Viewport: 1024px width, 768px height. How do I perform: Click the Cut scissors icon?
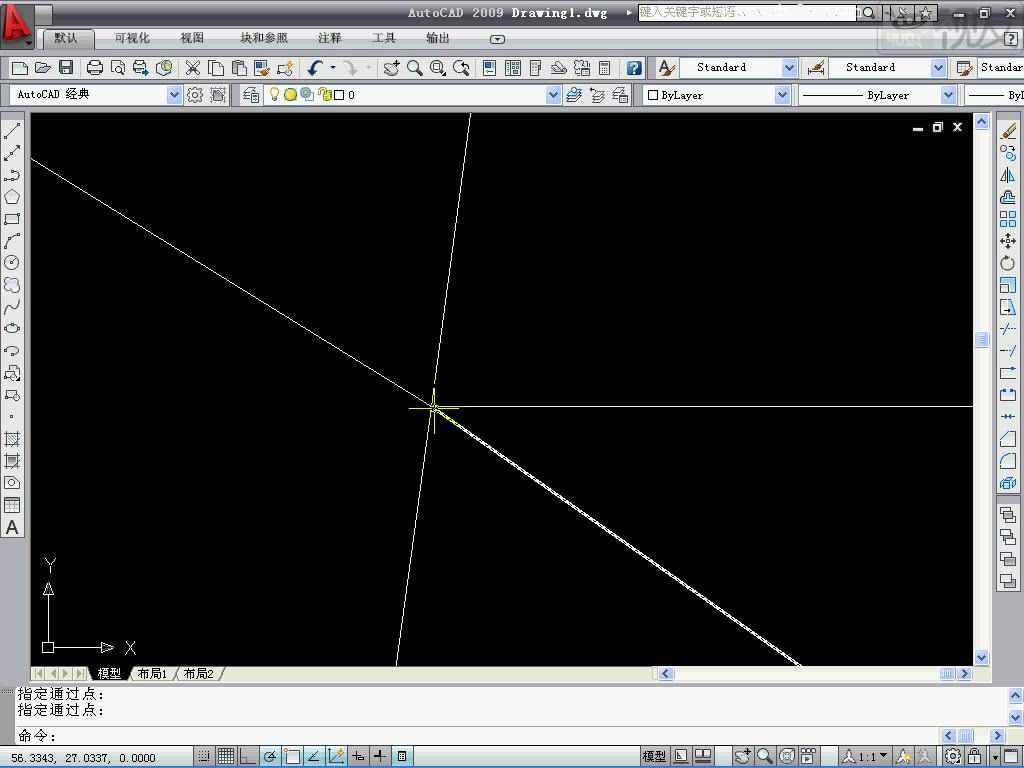(x=193, y=67)
